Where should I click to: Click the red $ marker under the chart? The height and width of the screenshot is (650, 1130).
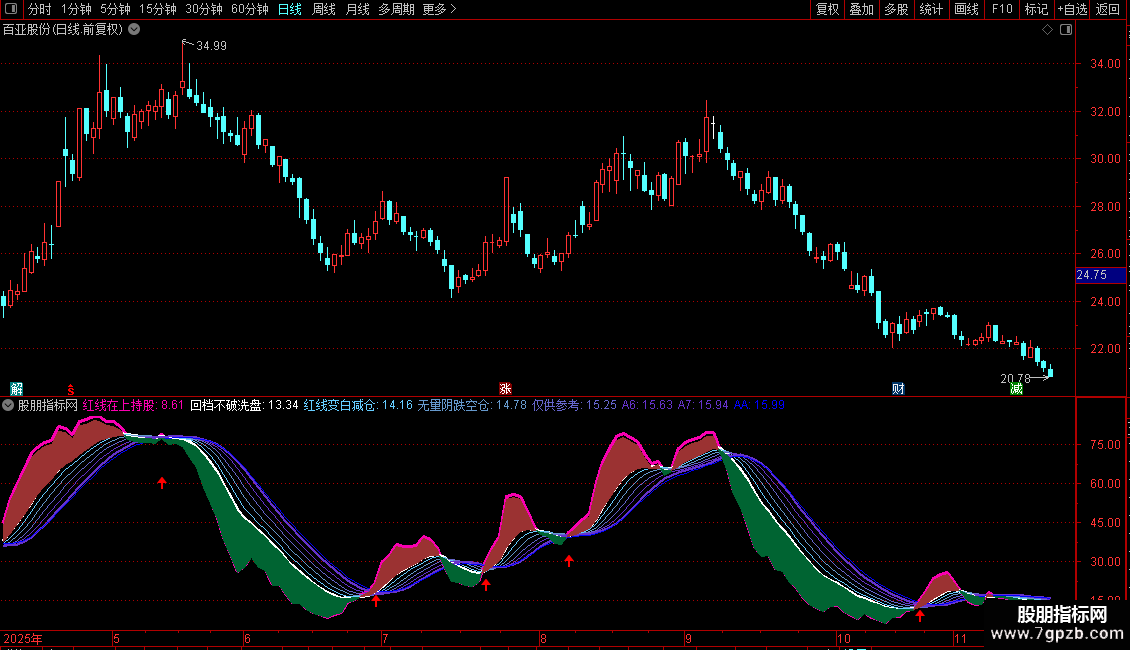(x=70, y=388)
